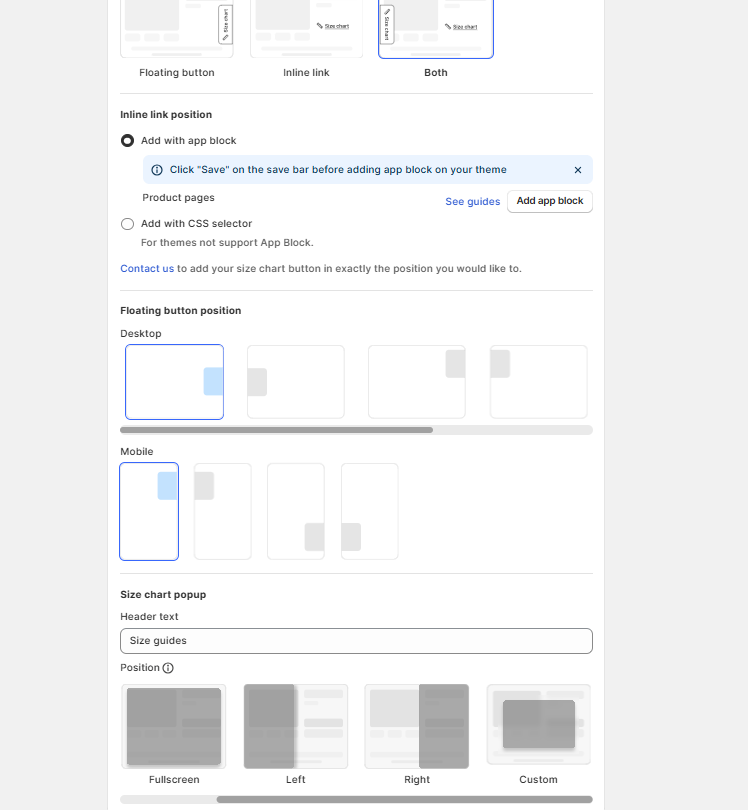
Task: Click the Add app block button
Action: (x=550, y=201)
